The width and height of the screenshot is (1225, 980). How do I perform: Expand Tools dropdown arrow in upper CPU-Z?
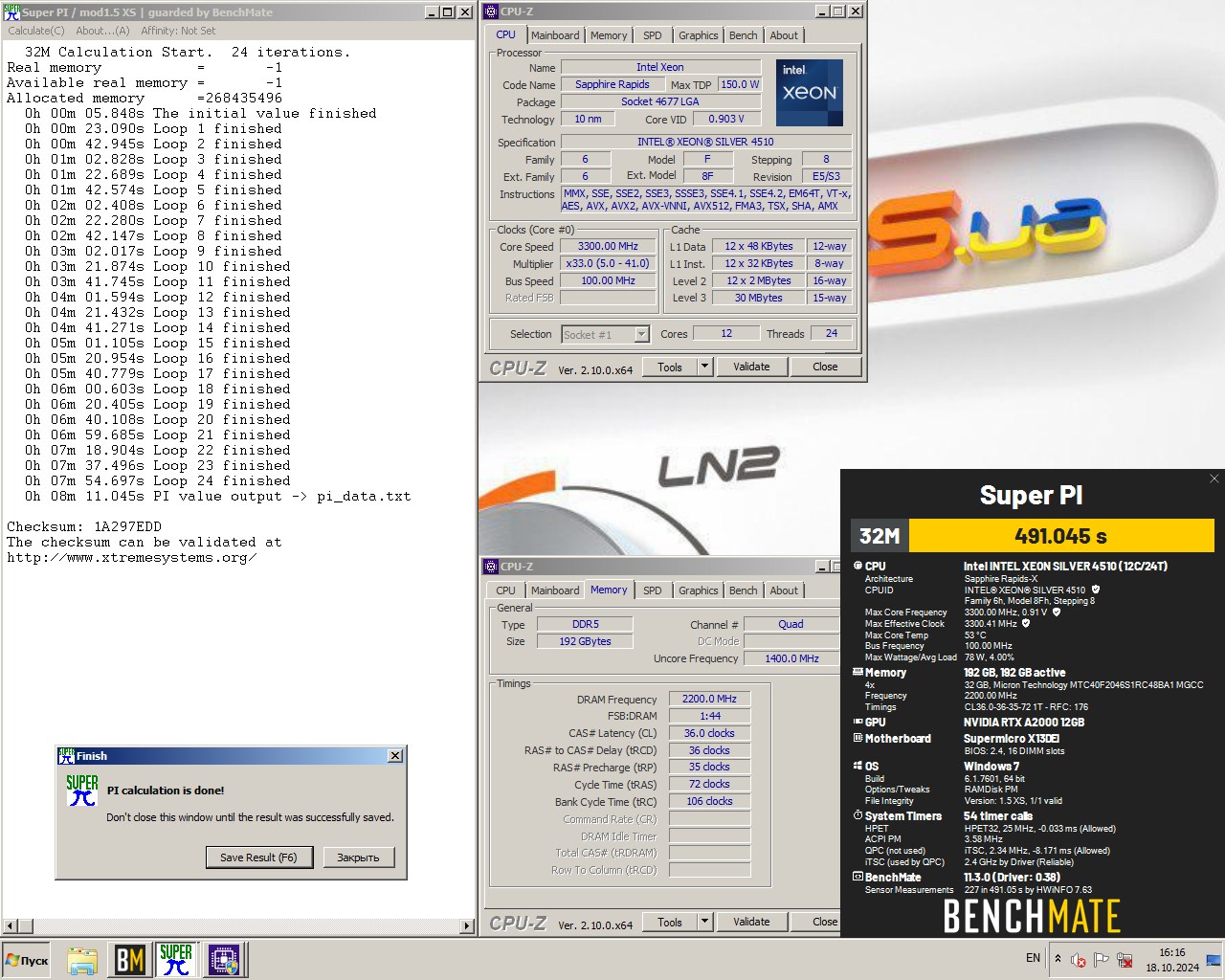click(x=704, y=367)
